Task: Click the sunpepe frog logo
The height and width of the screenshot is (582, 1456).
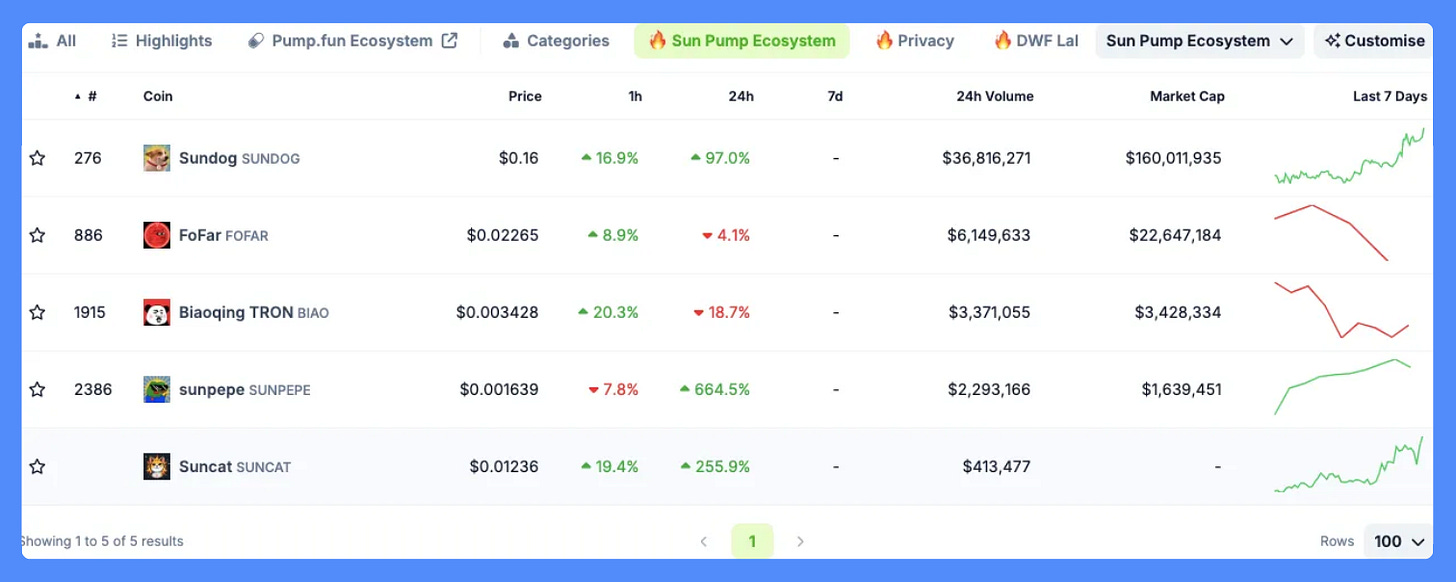Action: click(x=156, y=389)
